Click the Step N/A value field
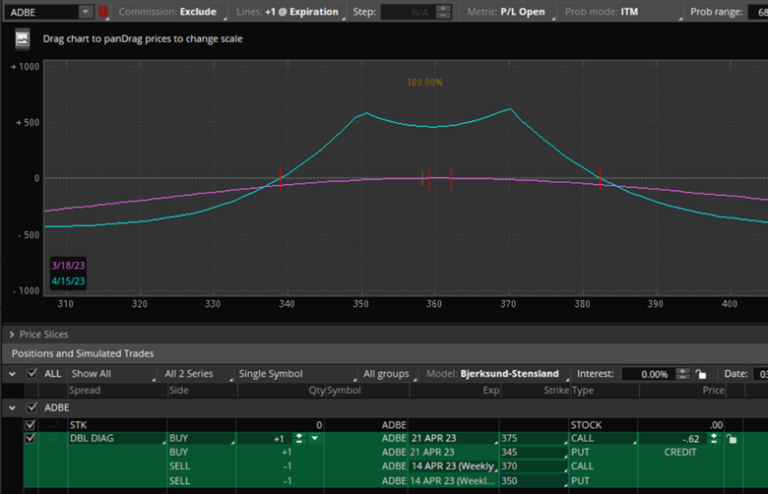The image size is (768, 494). click(408, 12)
